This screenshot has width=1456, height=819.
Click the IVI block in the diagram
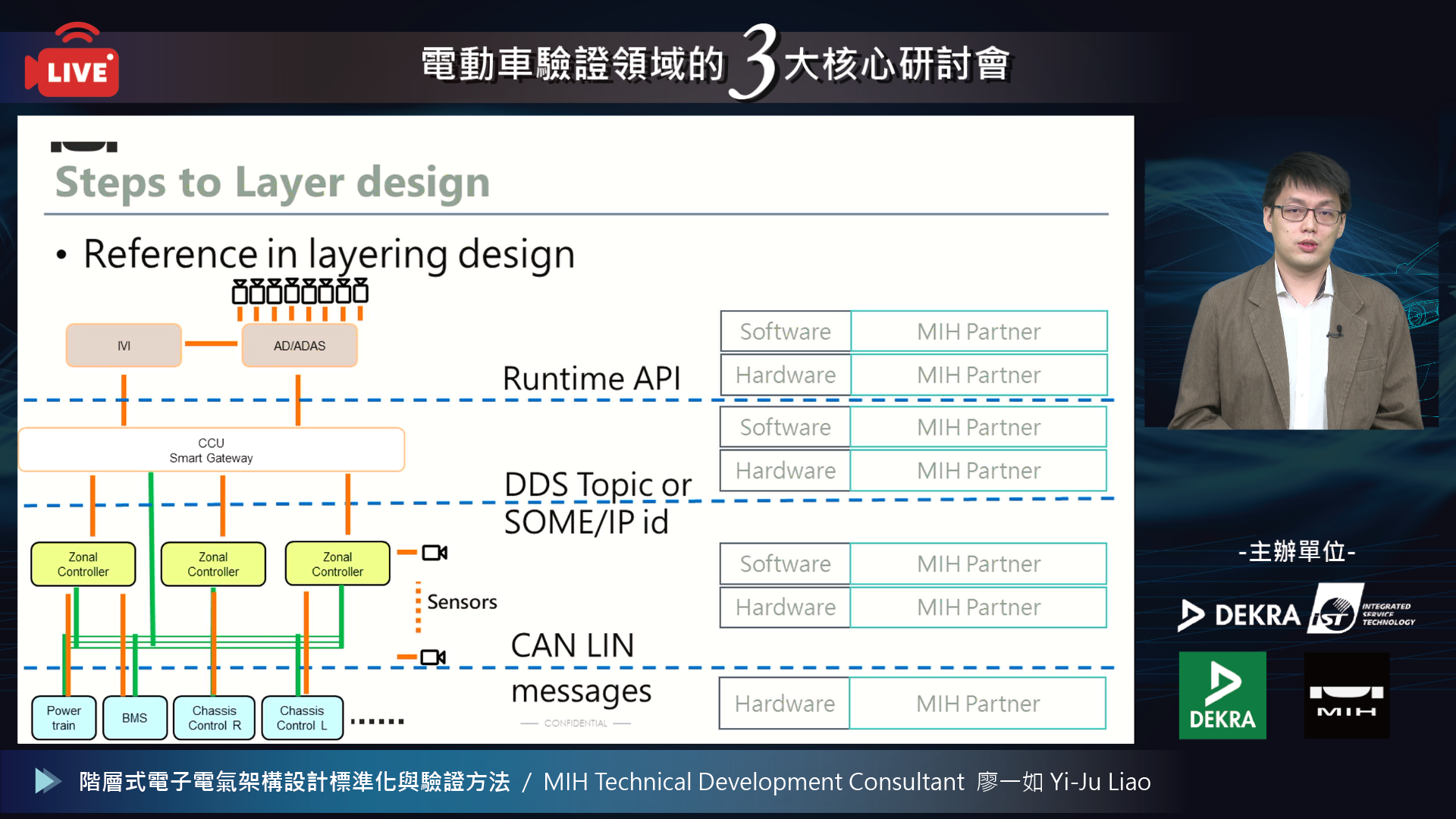(x=124, y=346)
